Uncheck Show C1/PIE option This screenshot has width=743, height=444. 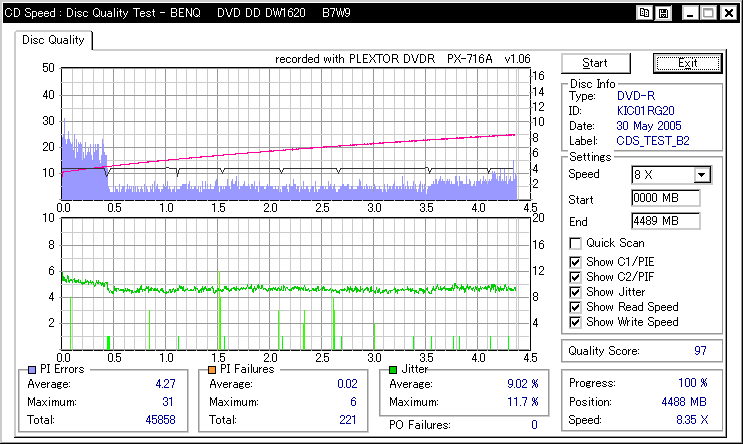tap(575, 262)
